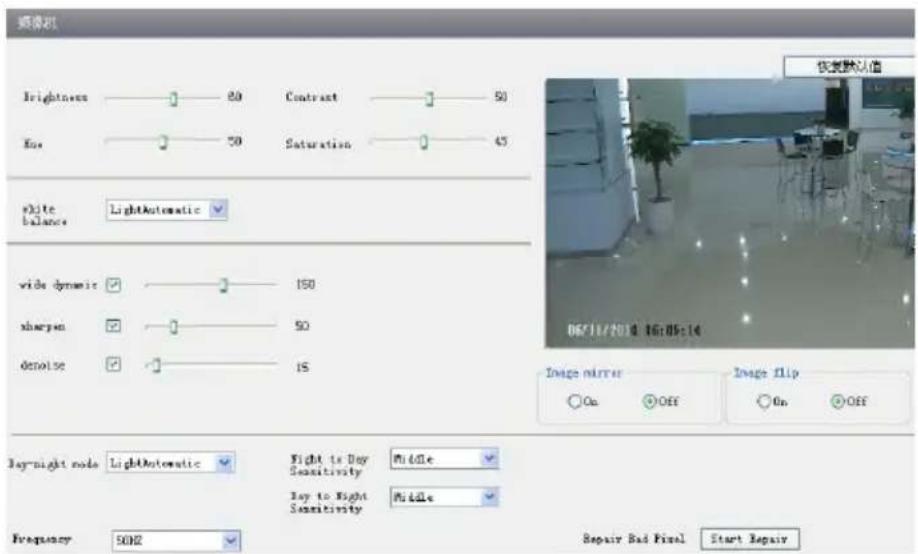918x554 pixels.
Task: Expand the Day-night mode dropdown
Action: point(170,463)
